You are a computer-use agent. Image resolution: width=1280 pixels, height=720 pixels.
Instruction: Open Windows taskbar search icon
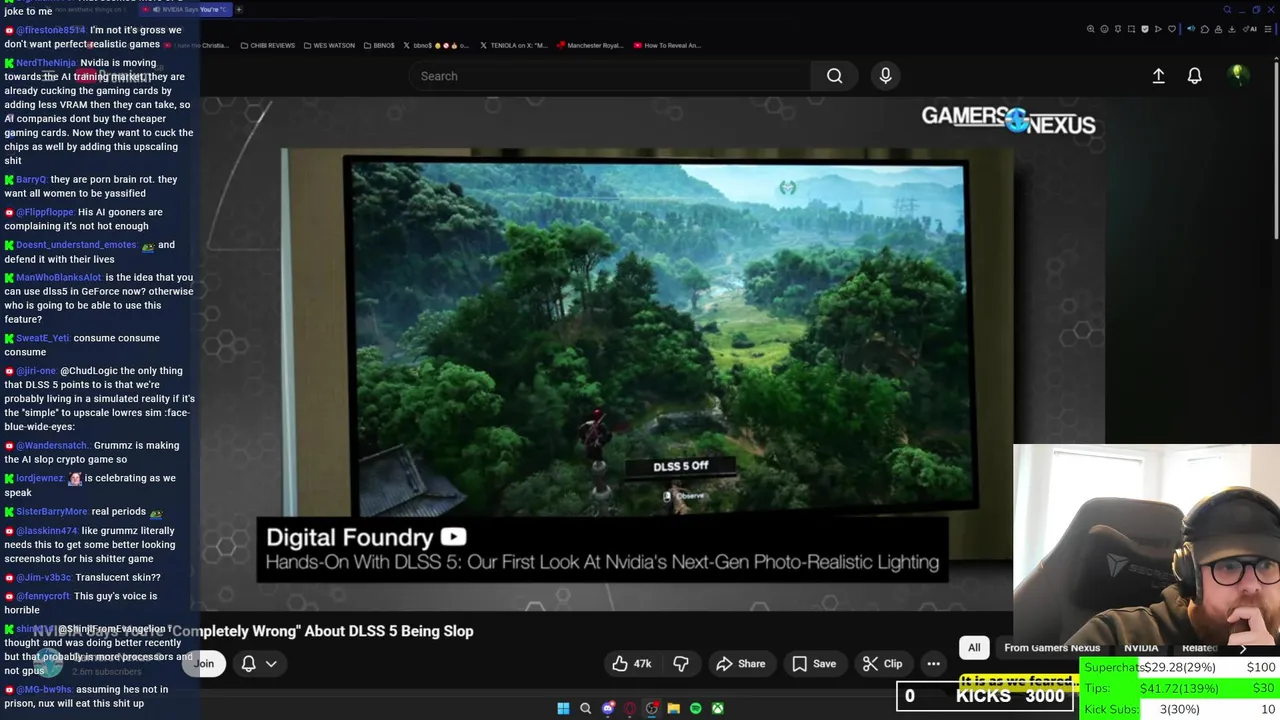585,708
